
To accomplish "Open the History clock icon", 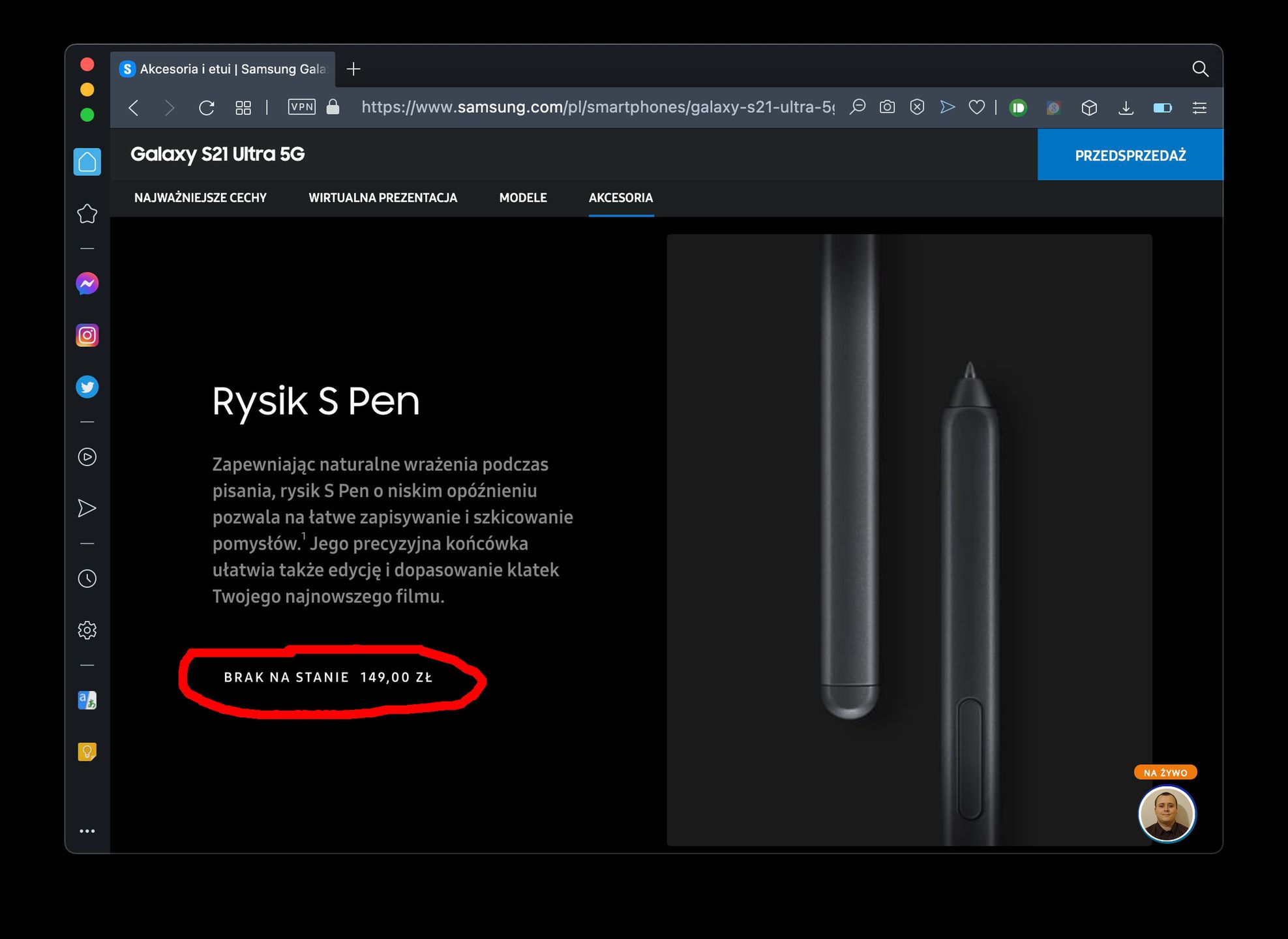I will point(87,578).
